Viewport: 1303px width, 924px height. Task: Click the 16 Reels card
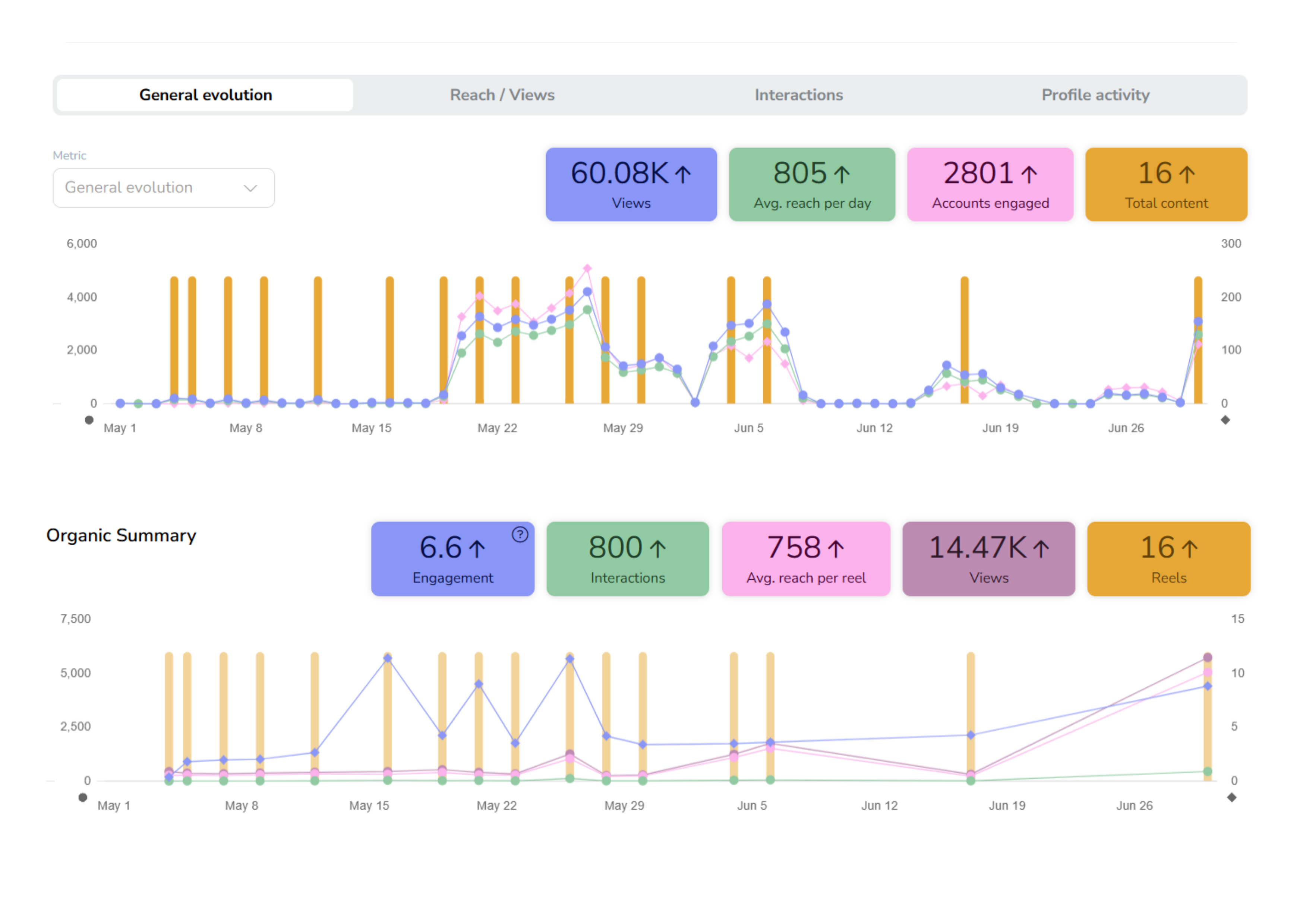1169,559
